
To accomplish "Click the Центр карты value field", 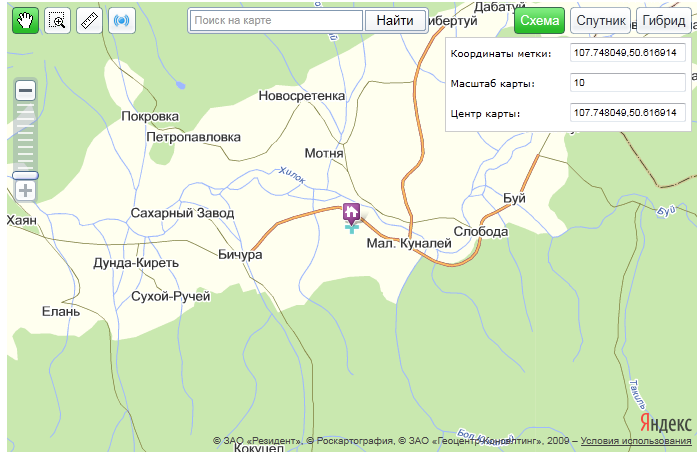I will click(x=628, y=112).
